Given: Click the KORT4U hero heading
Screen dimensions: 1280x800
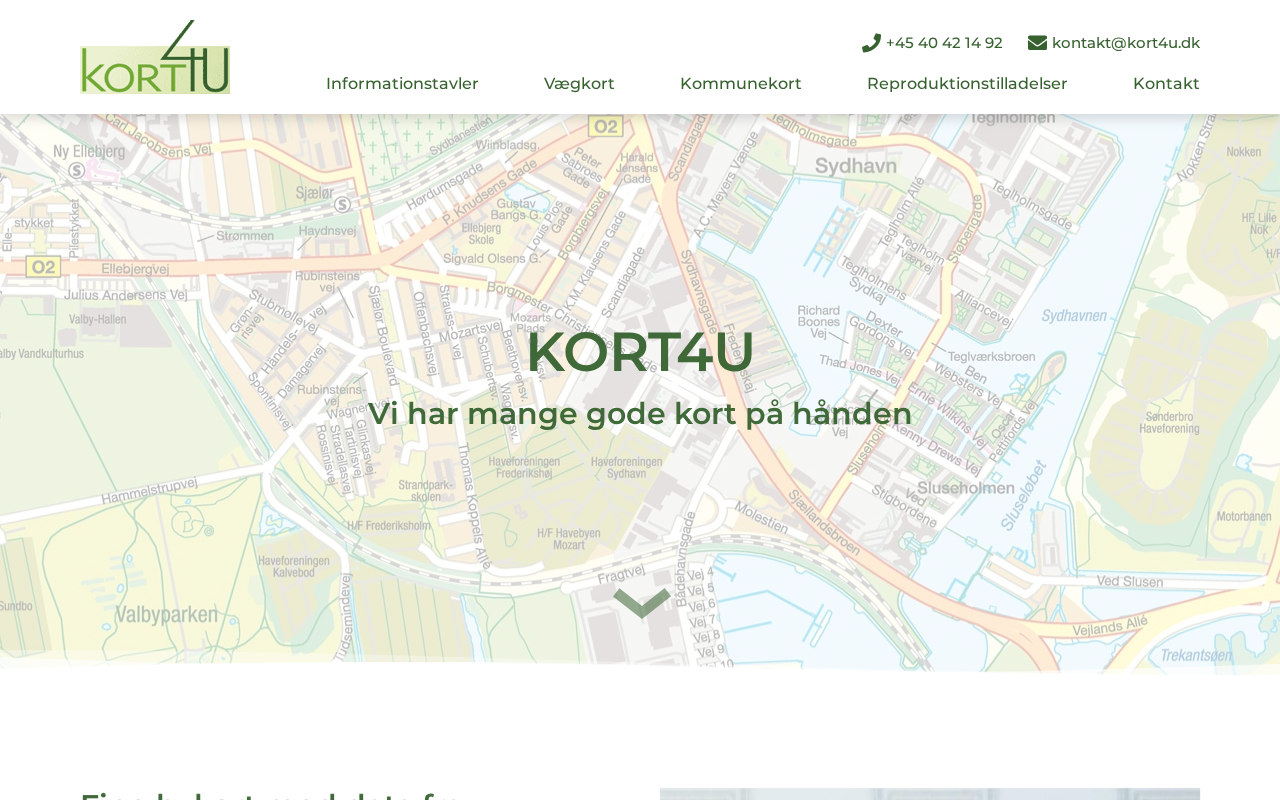Looking at the screenshot, I should click(x=640, y=353).
